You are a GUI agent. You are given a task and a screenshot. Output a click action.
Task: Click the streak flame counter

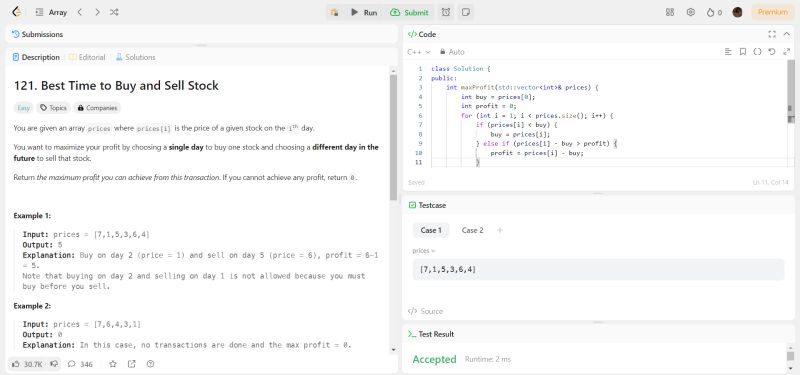coord(714,12)
